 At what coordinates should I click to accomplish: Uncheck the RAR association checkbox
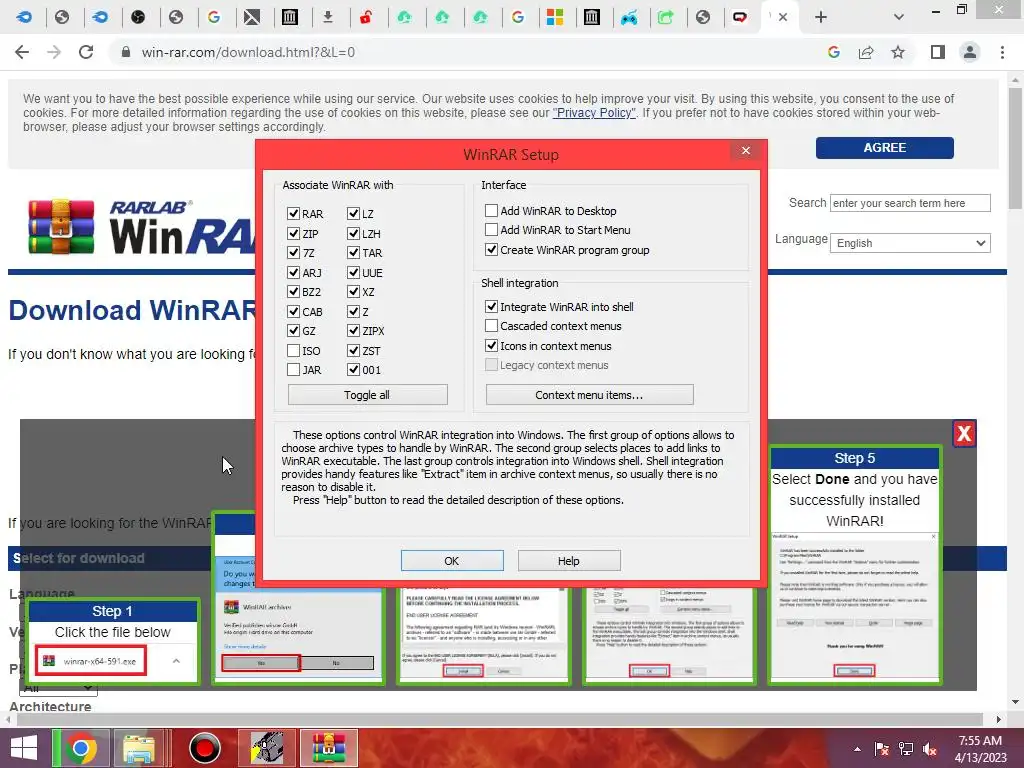click(293, 214)
